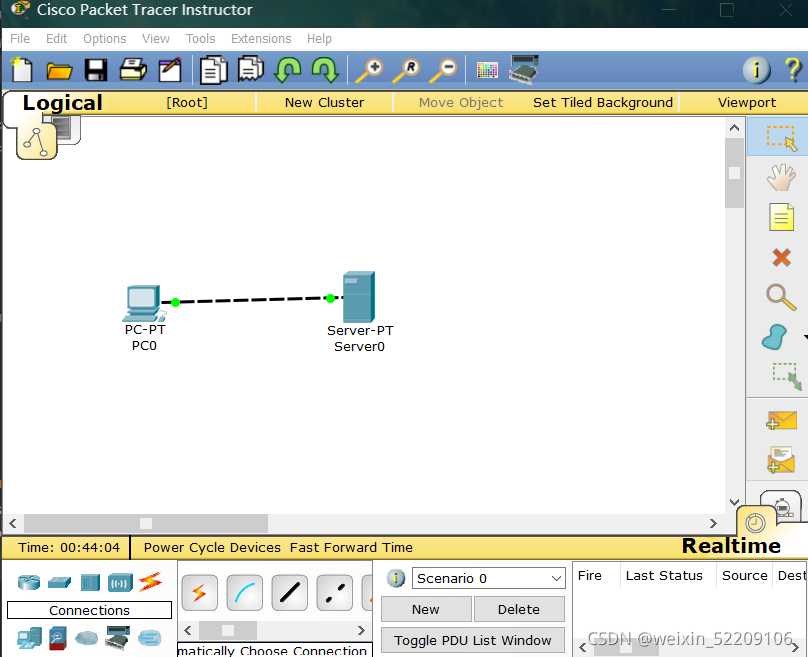Pick the automatic connection lightning cable
The height and width of the screenshot is (657, 808).
coord(199,593)
